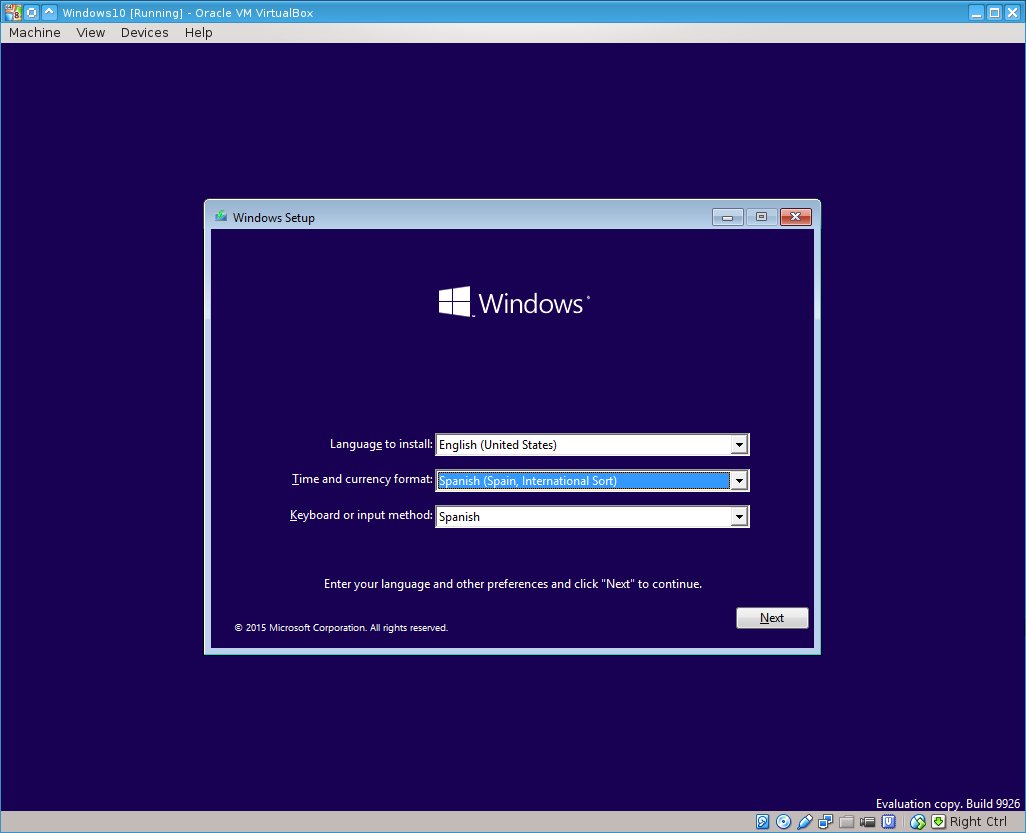Click 'Enter your language and other preferences' text
The height and width of the screenshot is (833, 1026).
tap(512, 584)
